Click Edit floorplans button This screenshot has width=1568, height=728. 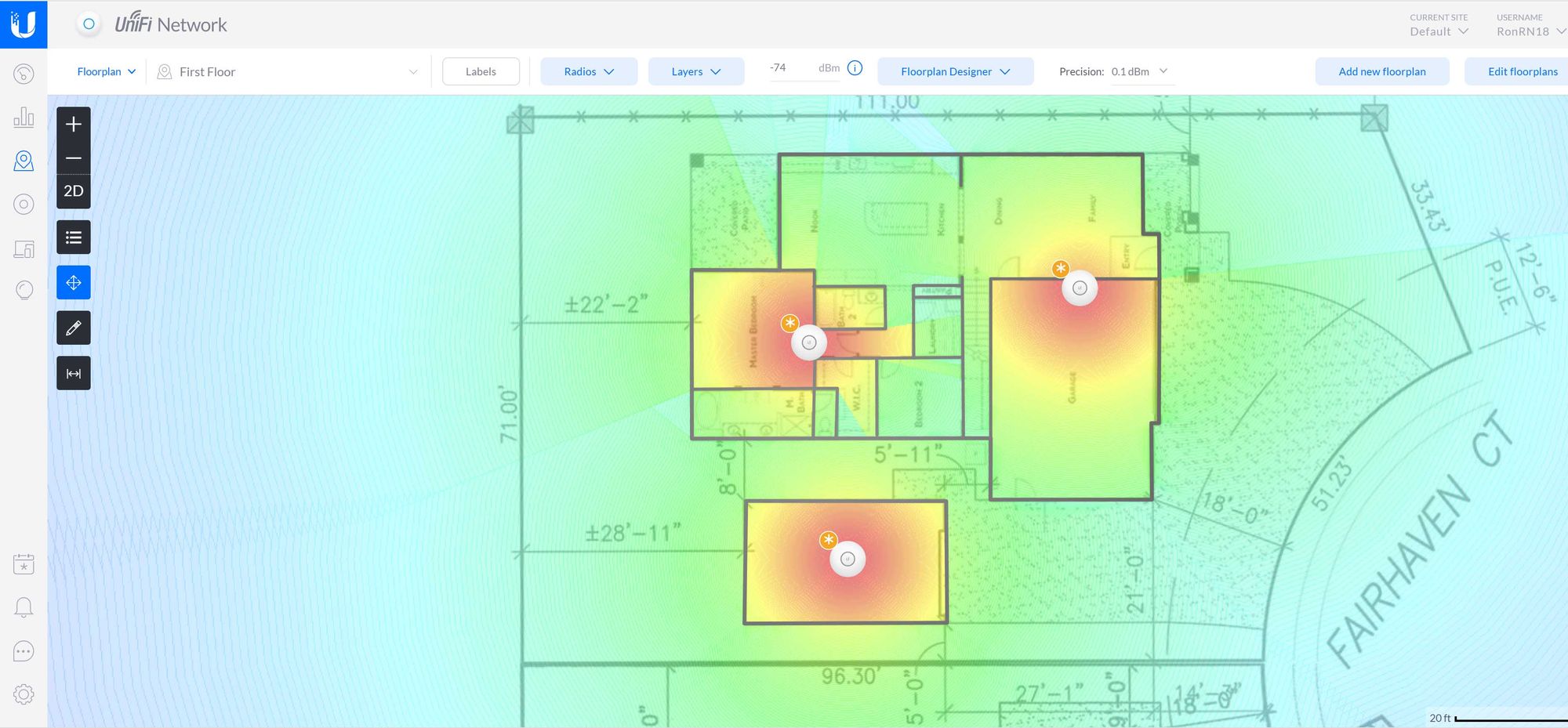(x=1522, y=71)
